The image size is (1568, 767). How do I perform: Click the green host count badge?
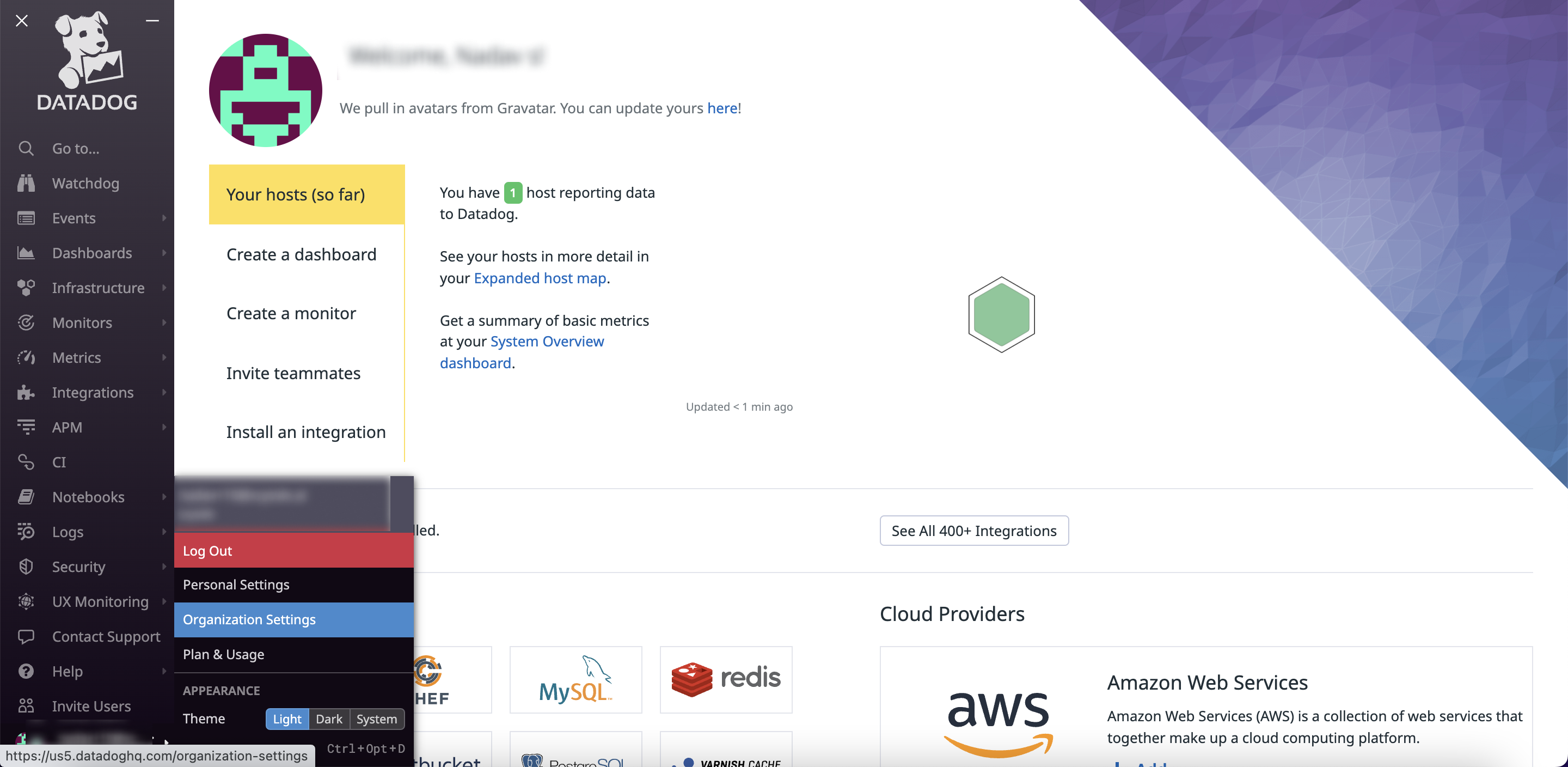[512, 192]
